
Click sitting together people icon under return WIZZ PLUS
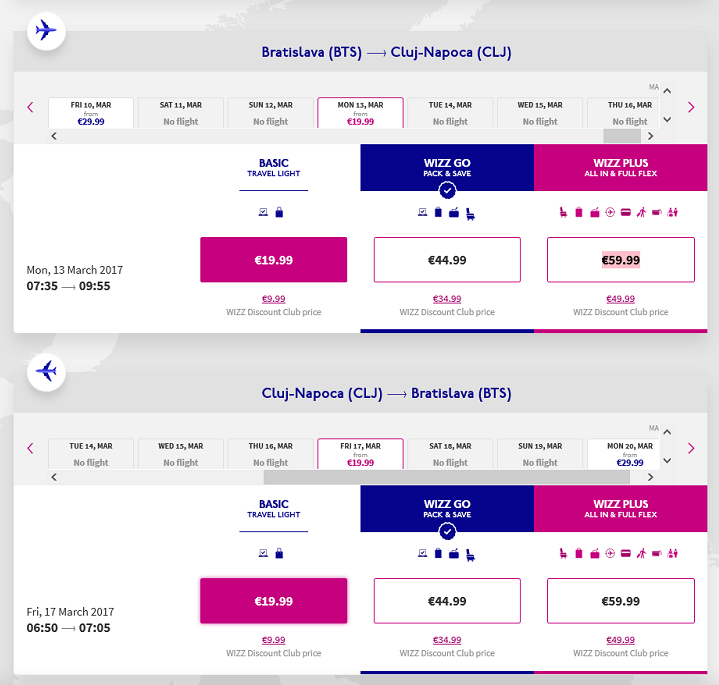click(x=673, y=553)
